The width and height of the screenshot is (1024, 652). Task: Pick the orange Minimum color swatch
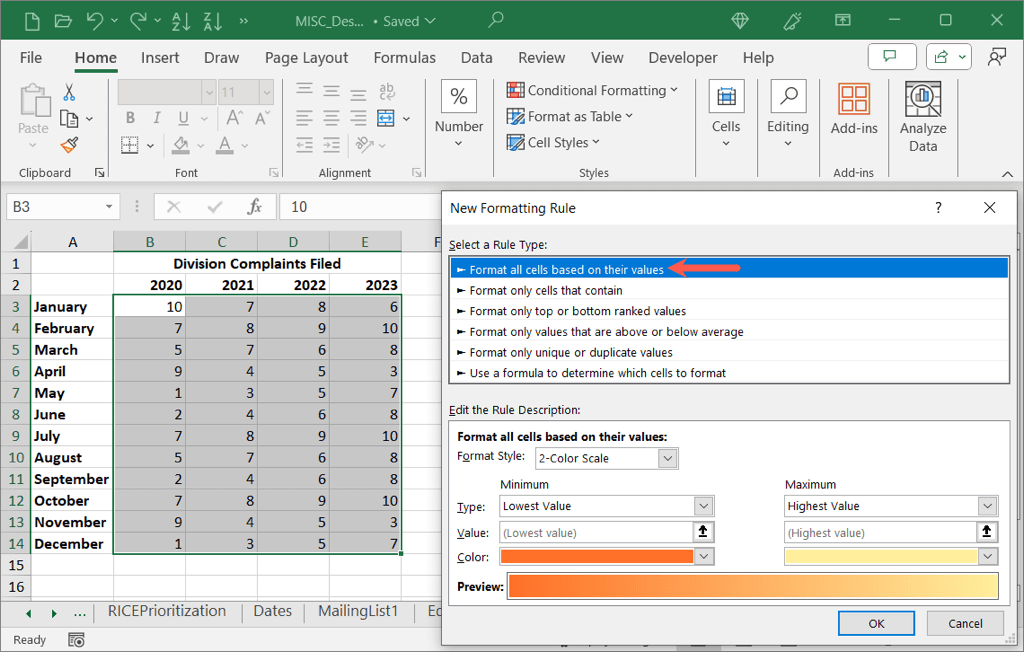pos(597,556)
